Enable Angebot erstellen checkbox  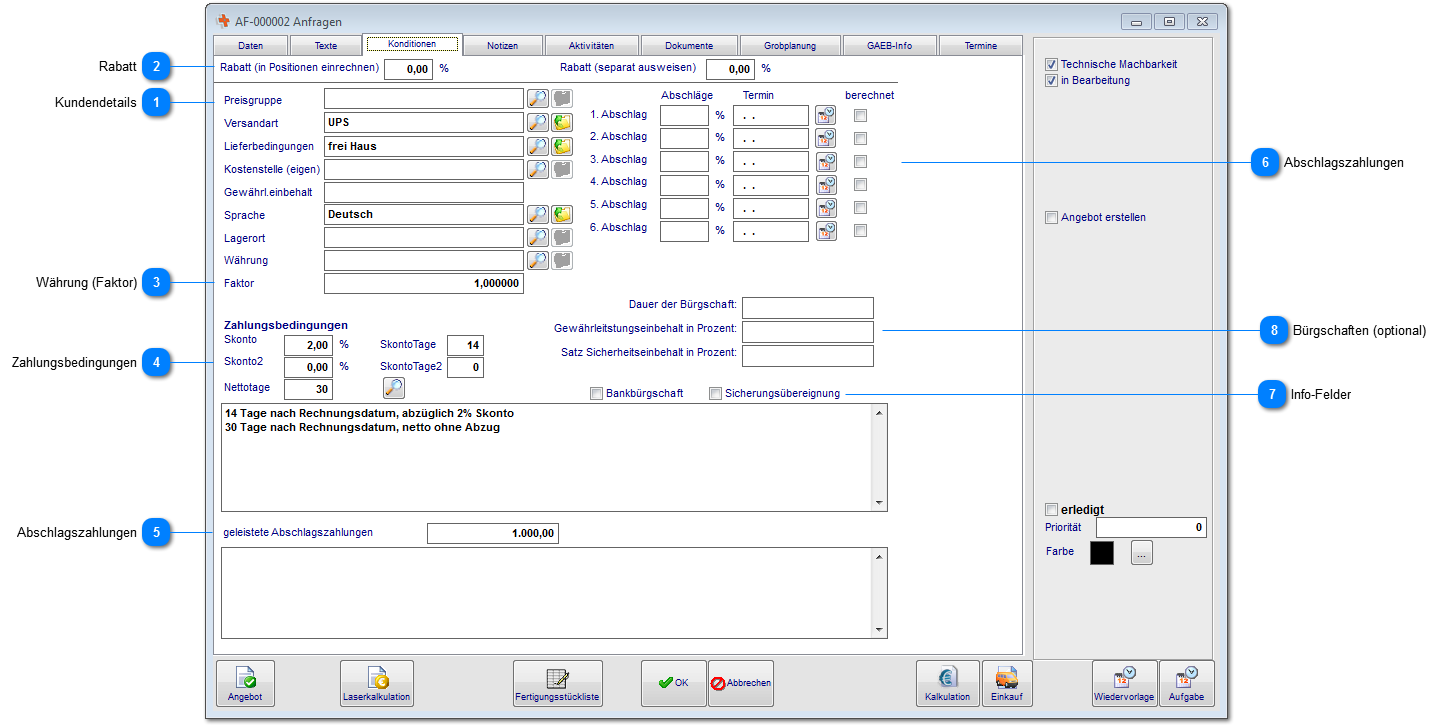coord(1051,217)
